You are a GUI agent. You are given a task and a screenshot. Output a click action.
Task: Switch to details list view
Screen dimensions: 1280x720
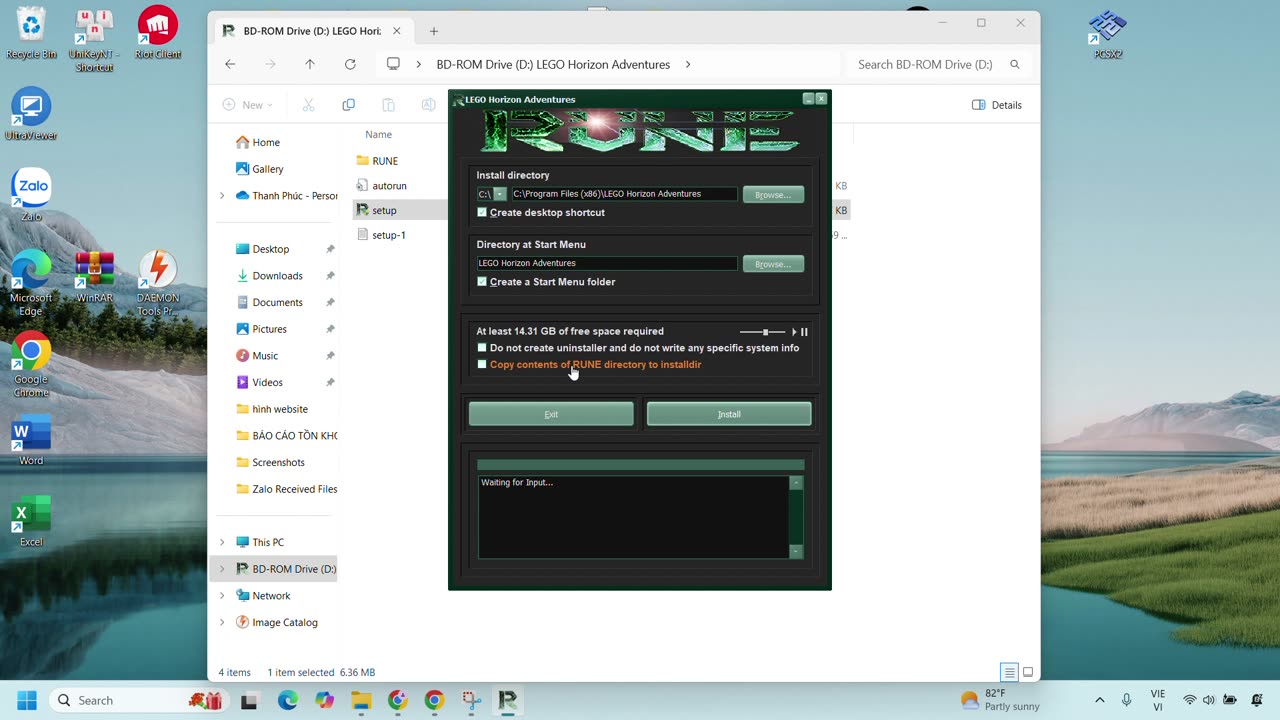tap(1009, 672)
